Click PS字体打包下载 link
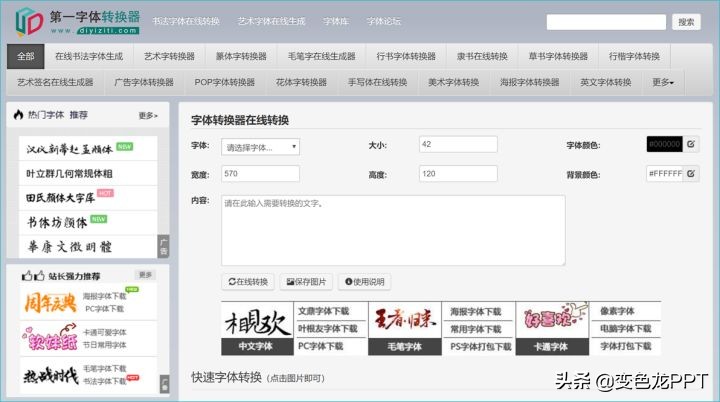The image size is (720, 402). [x=481, y=346]
